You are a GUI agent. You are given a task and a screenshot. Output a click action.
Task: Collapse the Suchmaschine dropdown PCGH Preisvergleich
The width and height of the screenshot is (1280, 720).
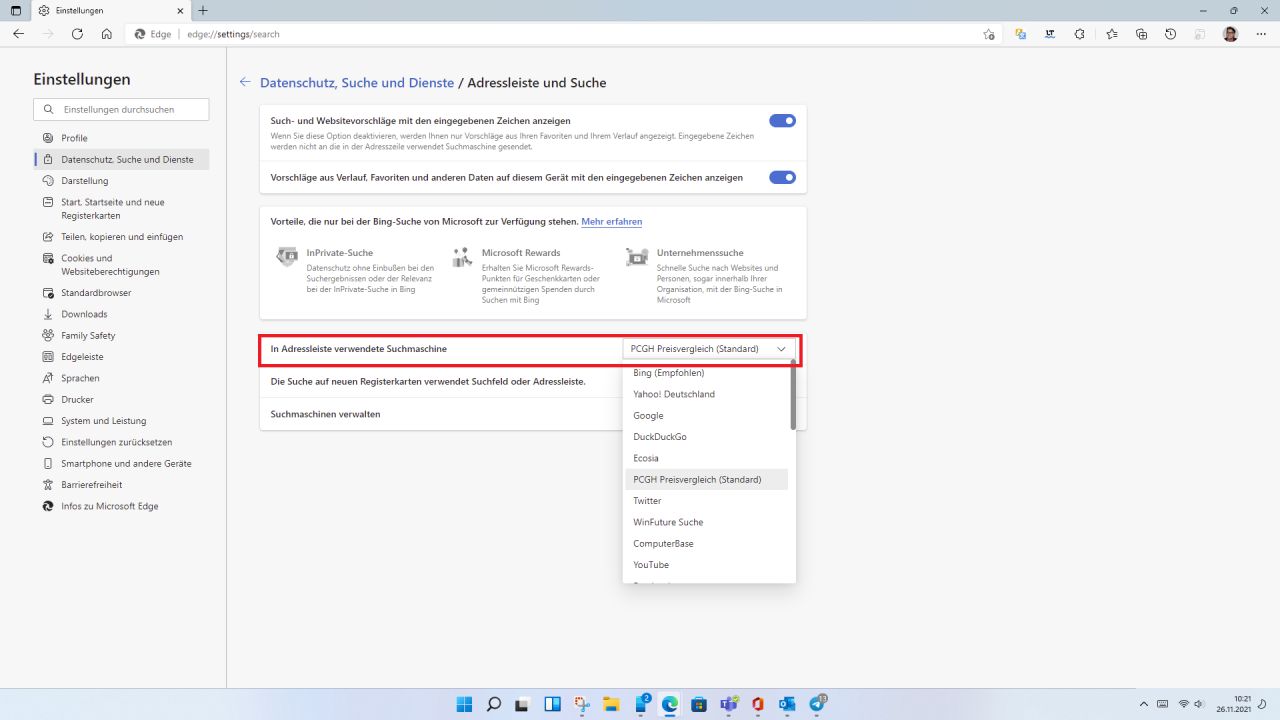(x=709, y=349)
